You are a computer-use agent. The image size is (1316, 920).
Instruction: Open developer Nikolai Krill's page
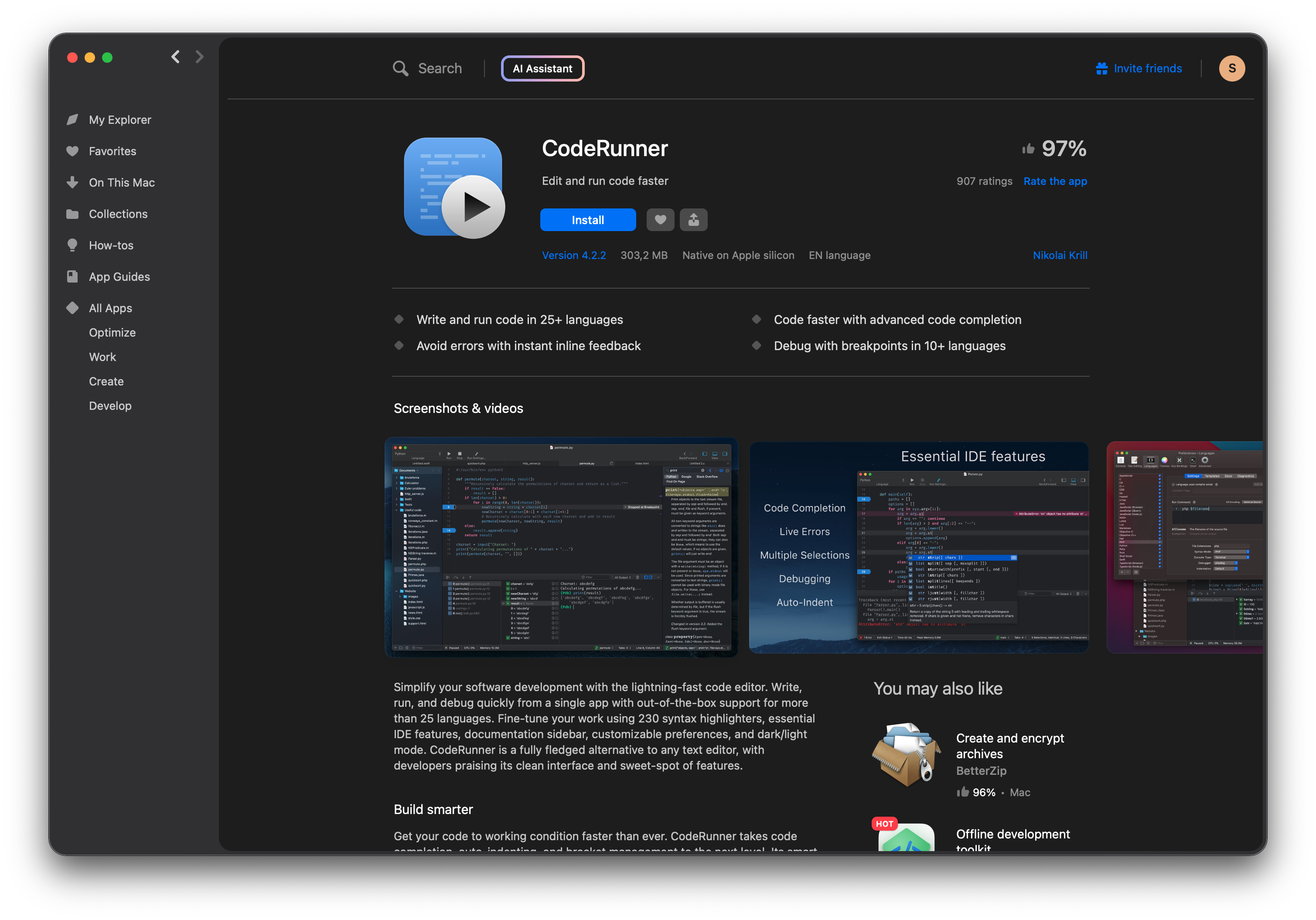click(x=1060, y=256)
